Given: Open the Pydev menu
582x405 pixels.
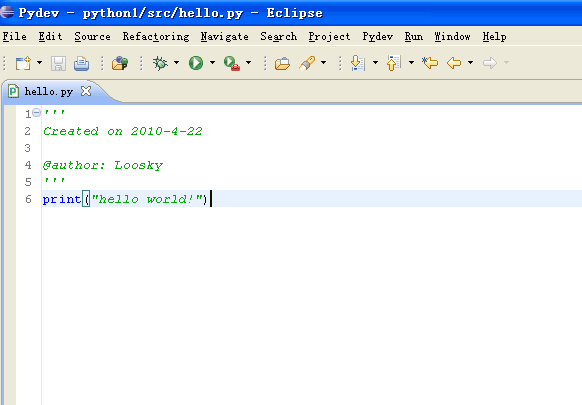Looking at the screenshot, I should (377, 36).
